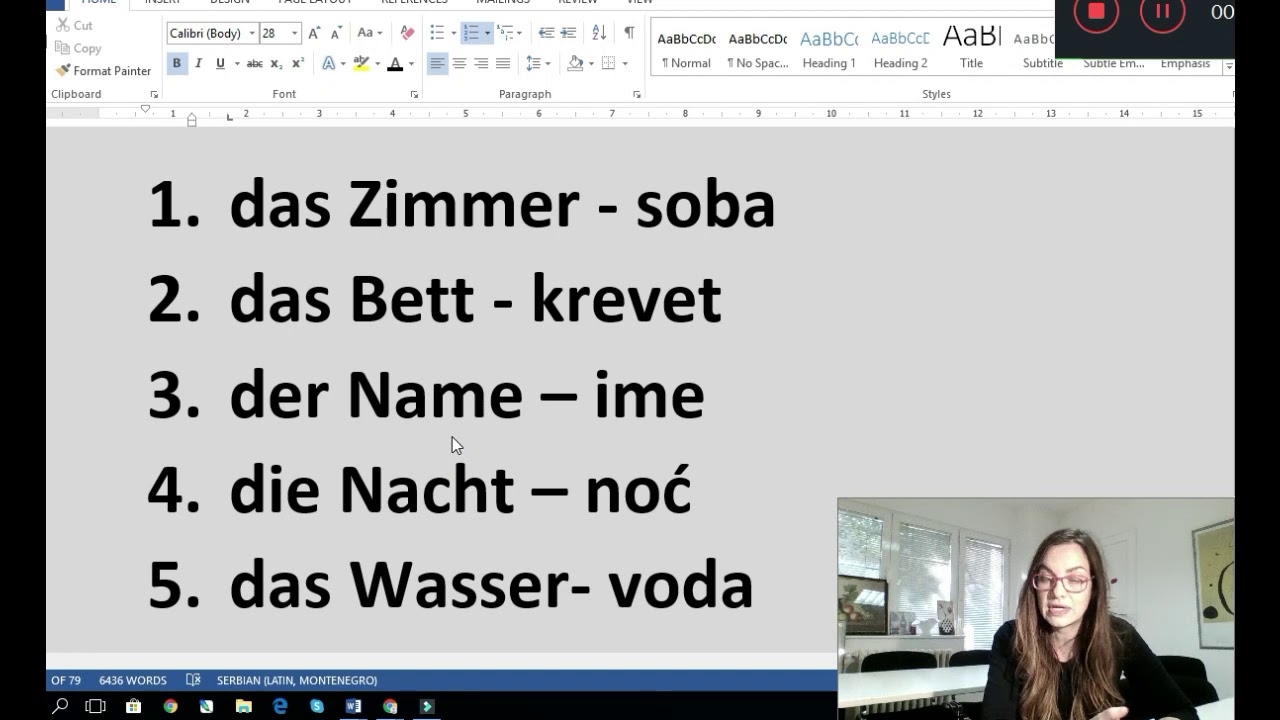
Task: Apply the Title style
Action: tap(971, 48)
